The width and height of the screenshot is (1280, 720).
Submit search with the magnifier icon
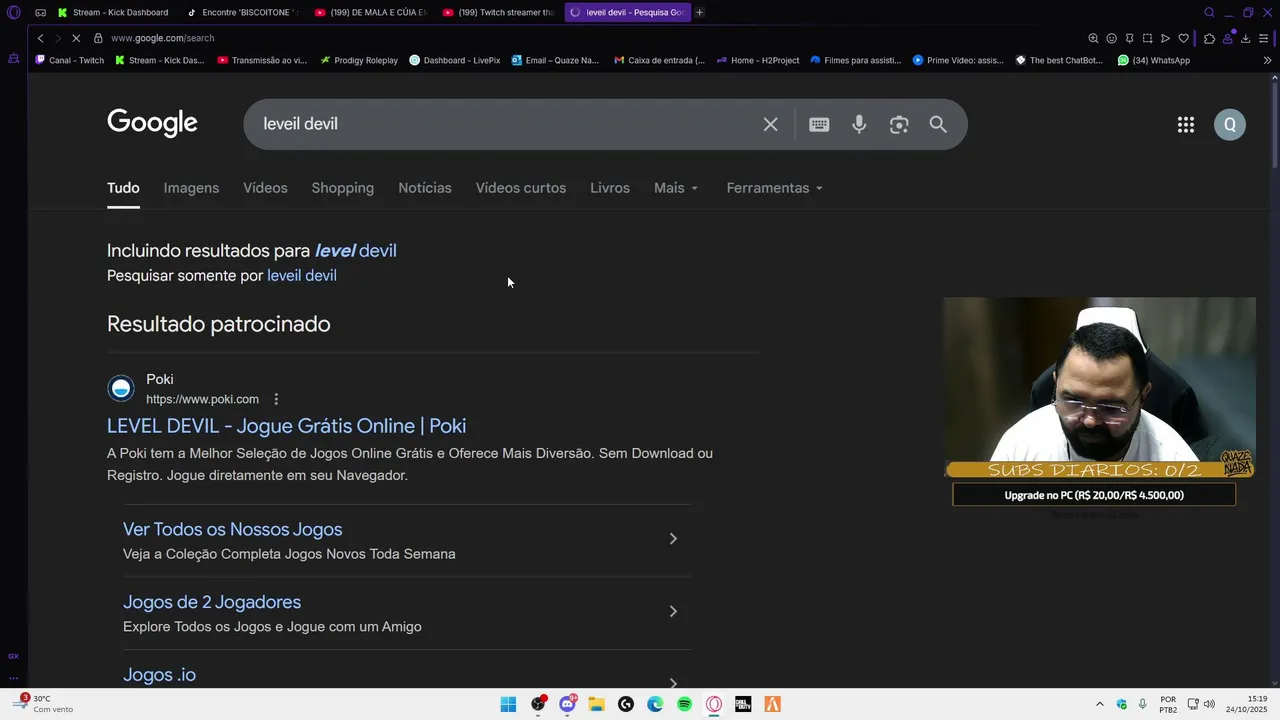pyautogui.click(x=938, y=124)
